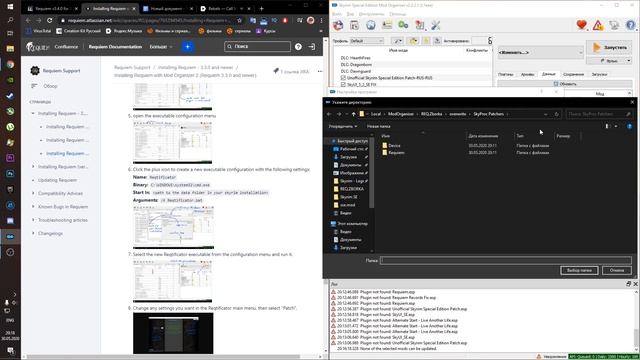Image resolution: width=640 pixels, height=360 pixels.
Task: Expand Troubleshooting articles tree item
Action: (33, 220)
